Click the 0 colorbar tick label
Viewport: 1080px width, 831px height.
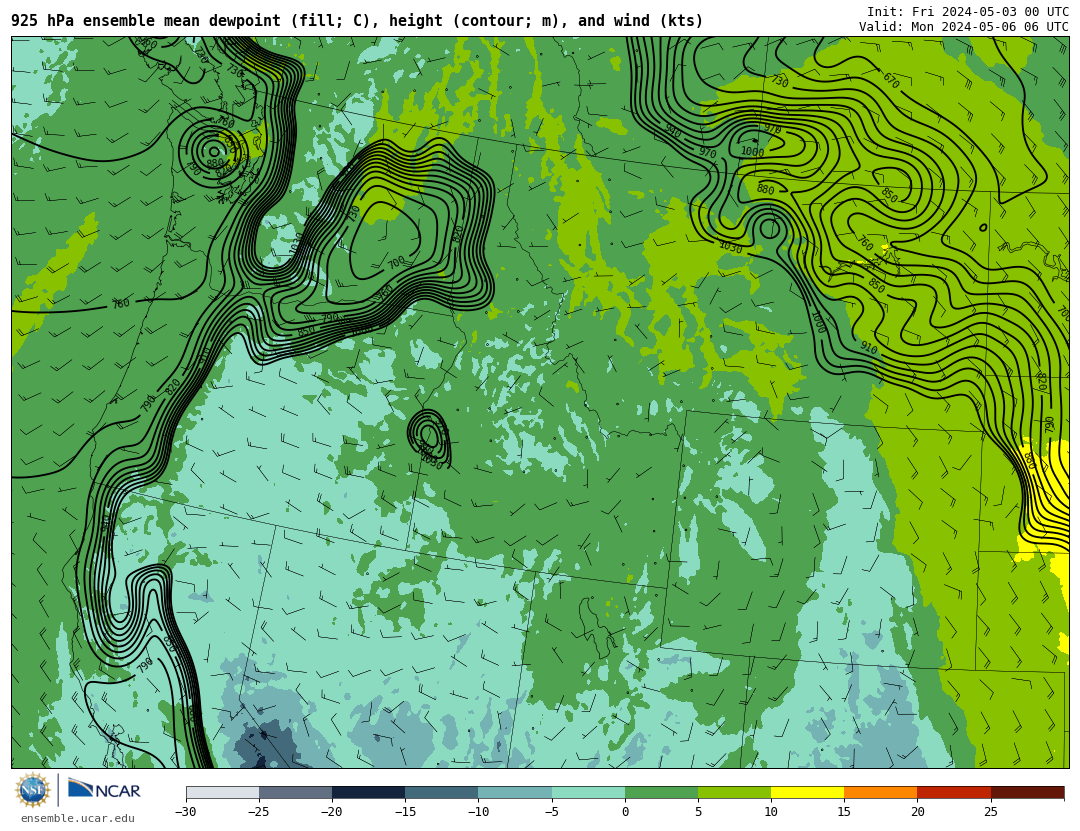point(625,812)
